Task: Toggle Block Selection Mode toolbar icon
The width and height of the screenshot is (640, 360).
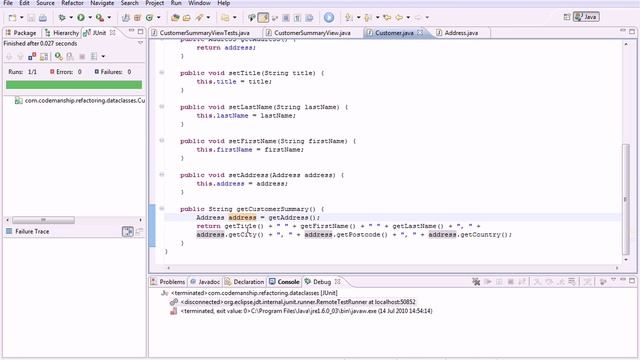Action: (x=286, y=18)
